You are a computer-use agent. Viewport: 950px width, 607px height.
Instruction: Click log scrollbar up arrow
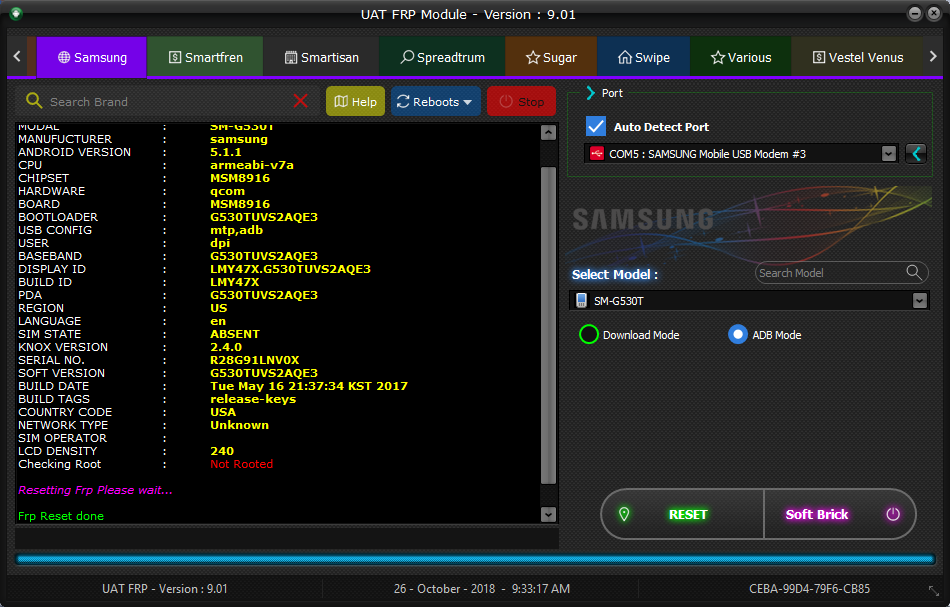[x=548, y=133]
